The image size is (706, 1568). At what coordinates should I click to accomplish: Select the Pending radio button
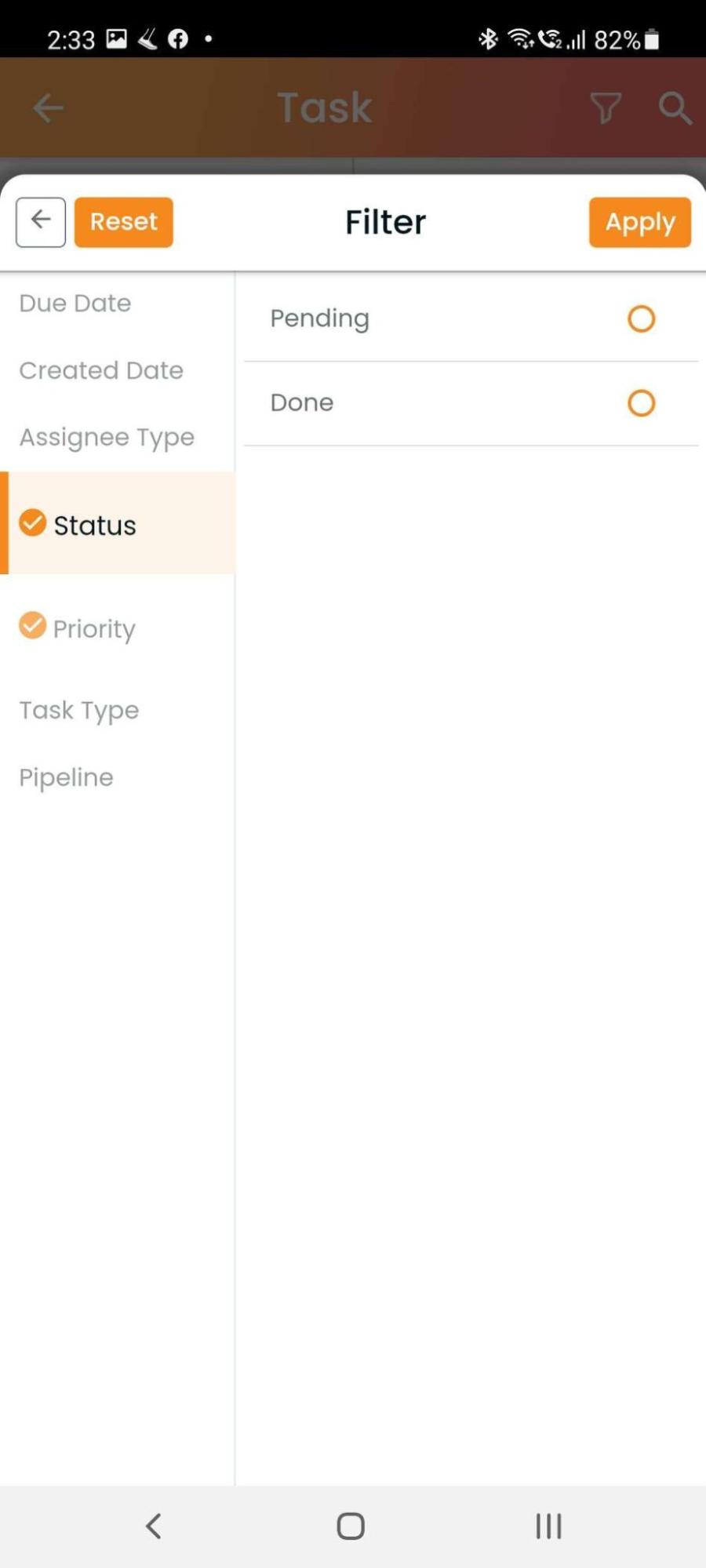[641, 318]
